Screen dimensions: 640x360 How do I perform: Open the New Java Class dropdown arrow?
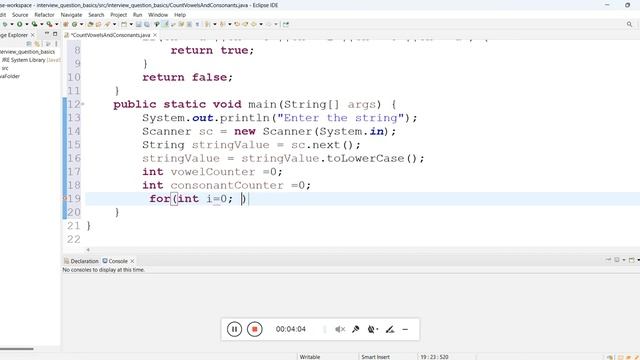81,24
